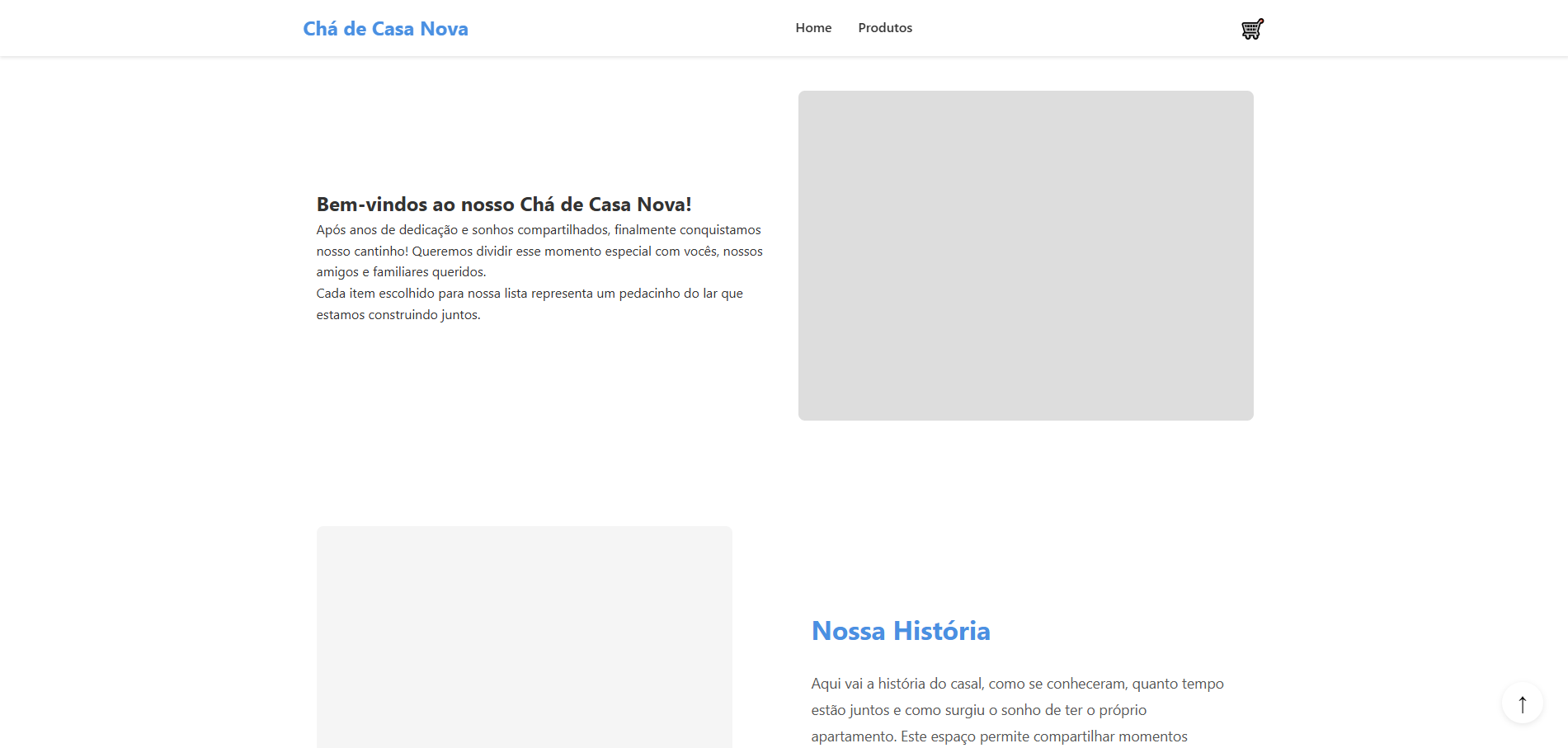The image size is (1568, 748).
Task: Click the line starting 'Cada item escolhido'
Action: 529,294
